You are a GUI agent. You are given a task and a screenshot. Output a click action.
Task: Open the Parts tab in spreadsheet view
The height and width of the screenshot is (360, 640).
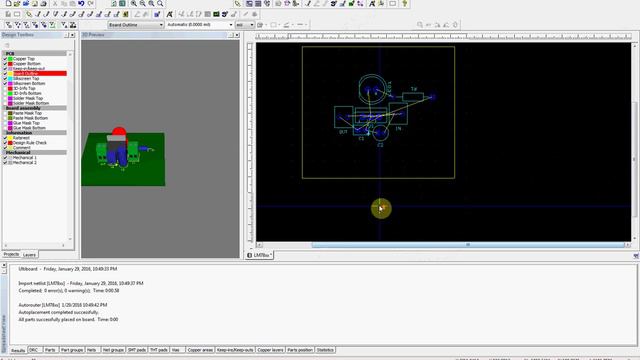50,350
